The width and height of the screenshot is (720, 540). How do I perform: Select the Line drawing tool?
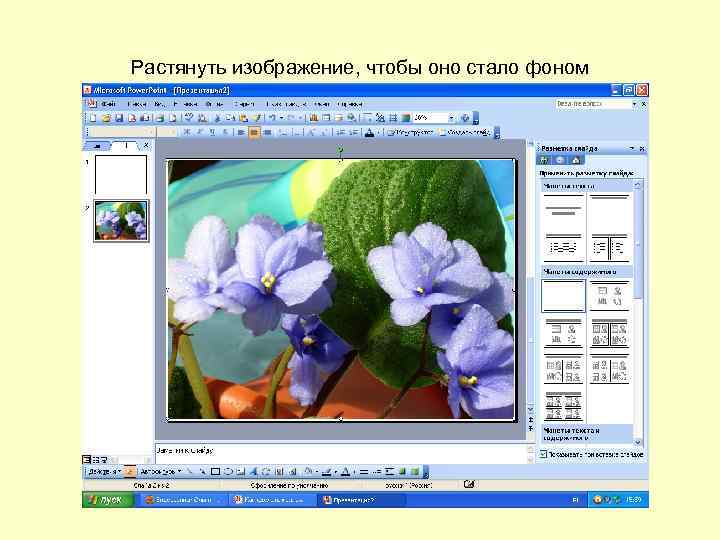[x=190, y=471]
